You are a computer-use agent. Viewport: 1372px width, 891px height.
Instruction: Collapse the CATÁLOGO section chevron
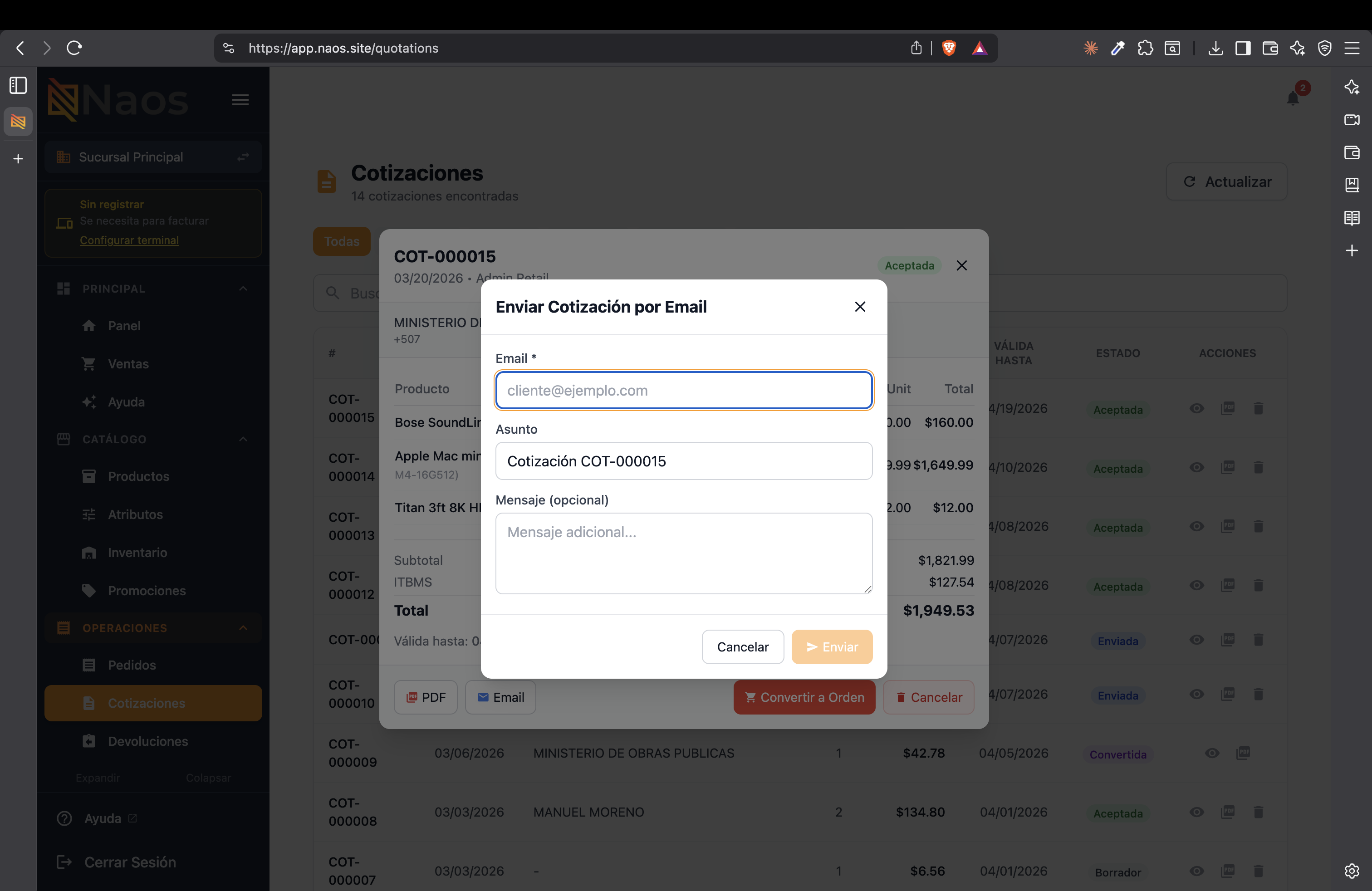tap(243, 439)
